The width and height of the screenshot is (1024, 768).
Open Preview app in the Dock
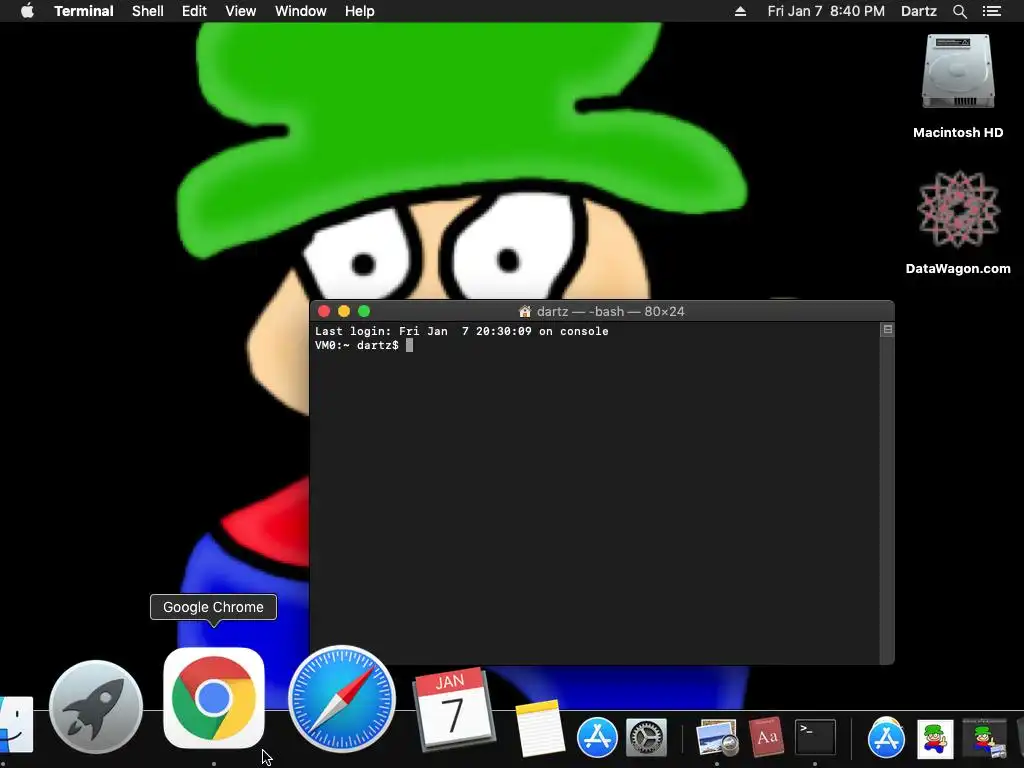[717, 737]
